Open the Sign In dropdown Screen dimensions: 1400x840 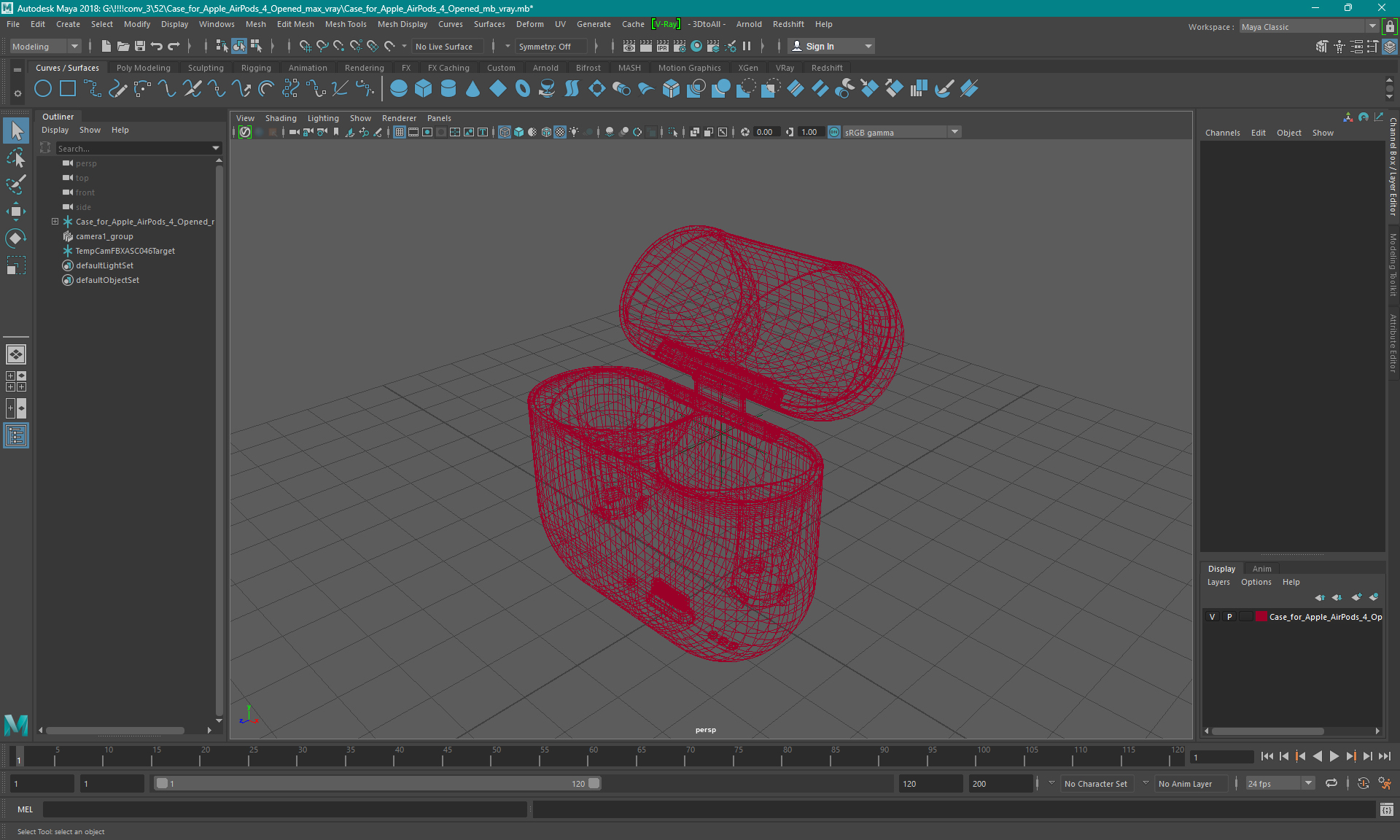point(831,46)
